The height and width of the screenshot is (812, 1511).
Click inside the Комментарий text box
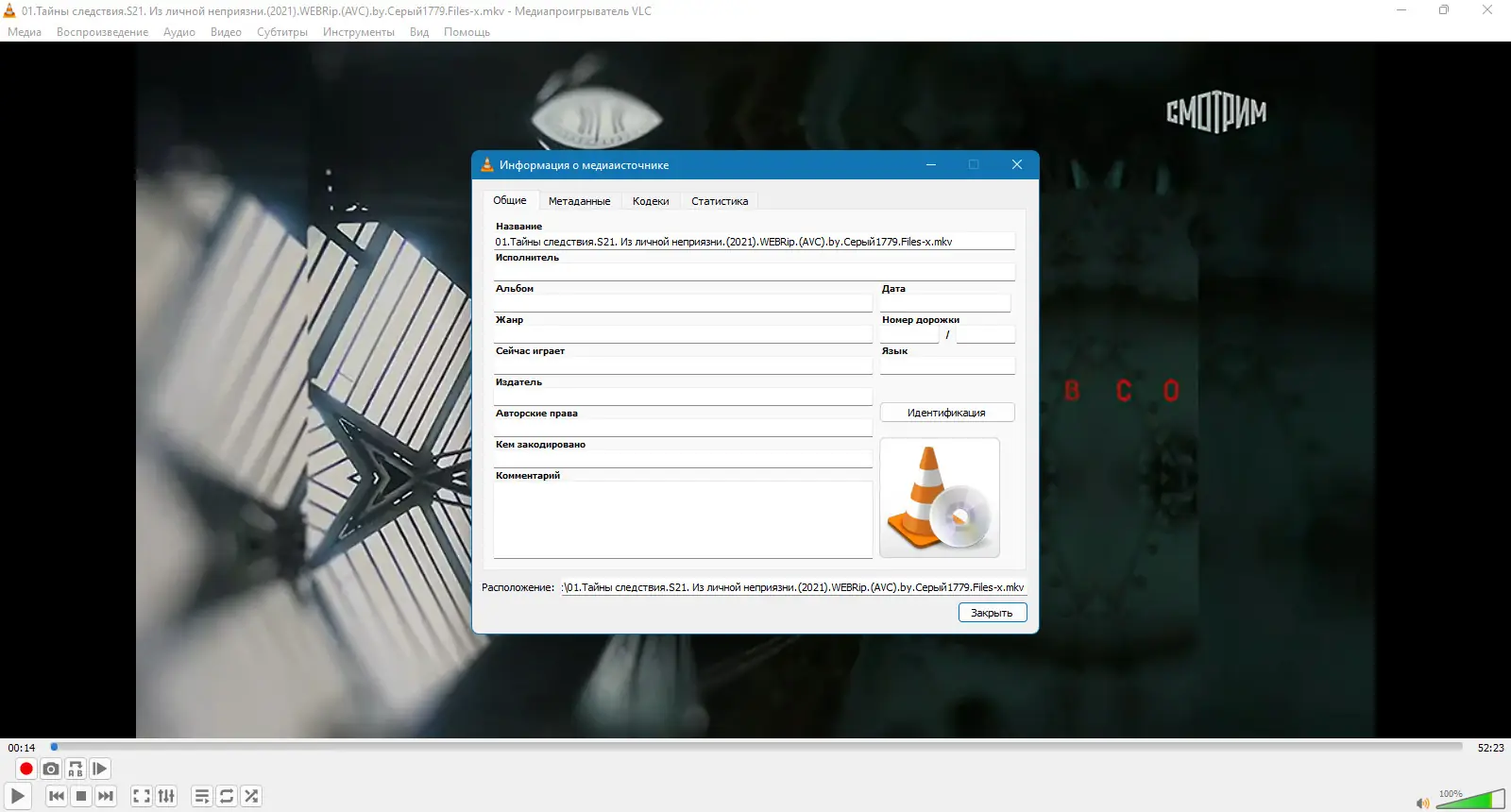(683, 520)
